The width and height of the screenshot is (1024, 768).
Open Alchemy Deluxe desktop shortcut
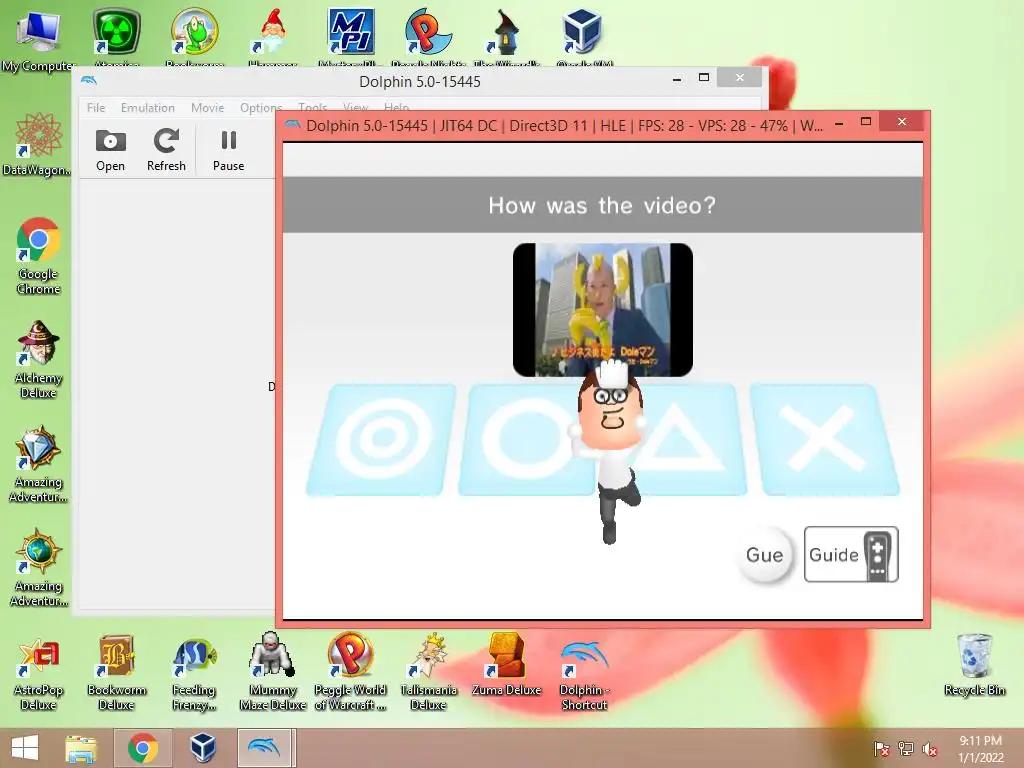pos(38,360)
